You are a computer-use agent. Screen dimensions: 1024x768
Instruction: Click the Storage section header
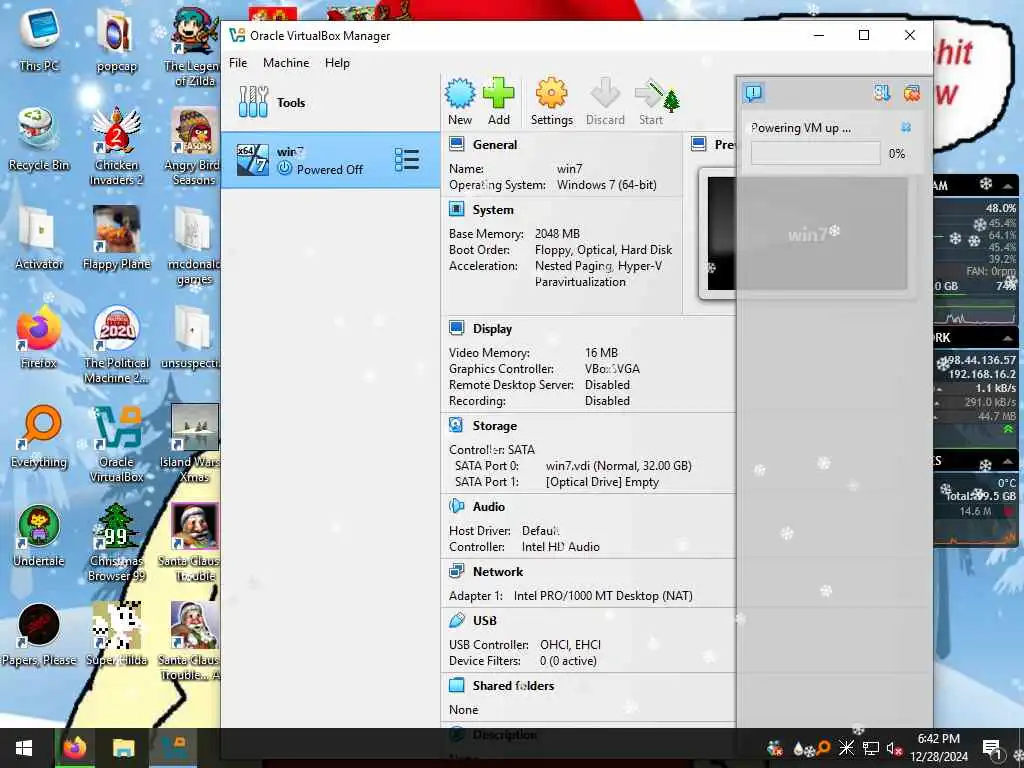[494, 426]
